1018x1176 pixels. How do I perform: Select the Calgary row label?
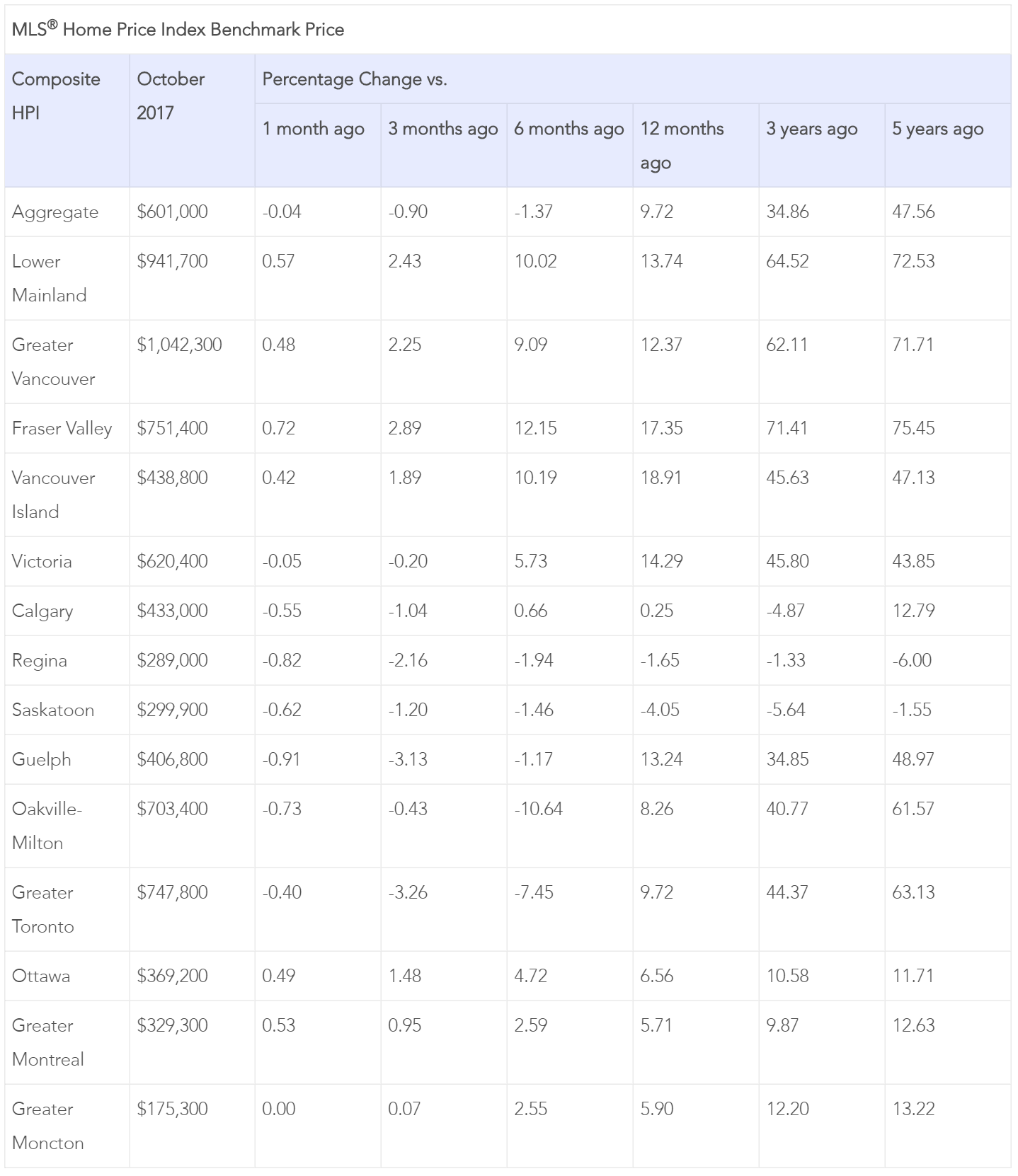point(42,611)
